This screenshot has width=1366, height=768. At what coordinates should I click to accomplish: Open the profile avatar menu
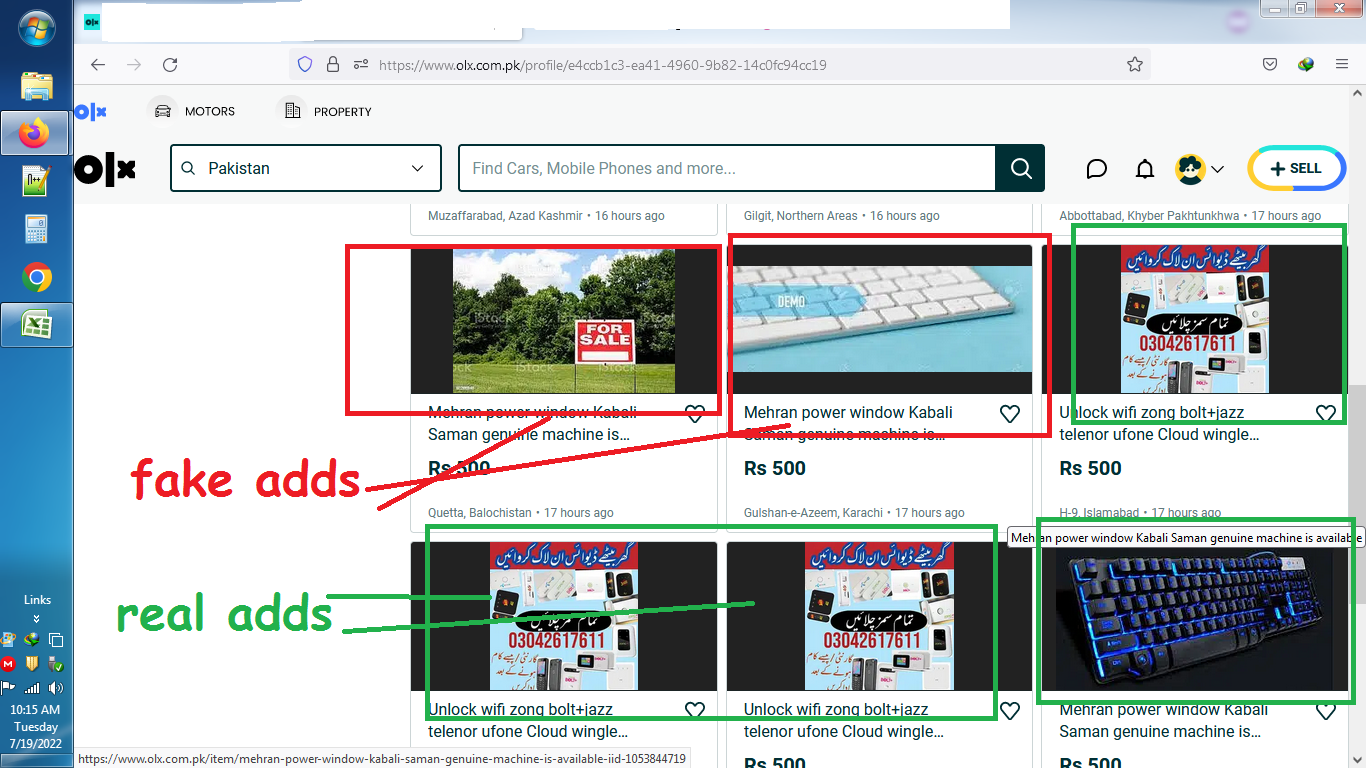pyautogui.click(x=1199, y=169)
